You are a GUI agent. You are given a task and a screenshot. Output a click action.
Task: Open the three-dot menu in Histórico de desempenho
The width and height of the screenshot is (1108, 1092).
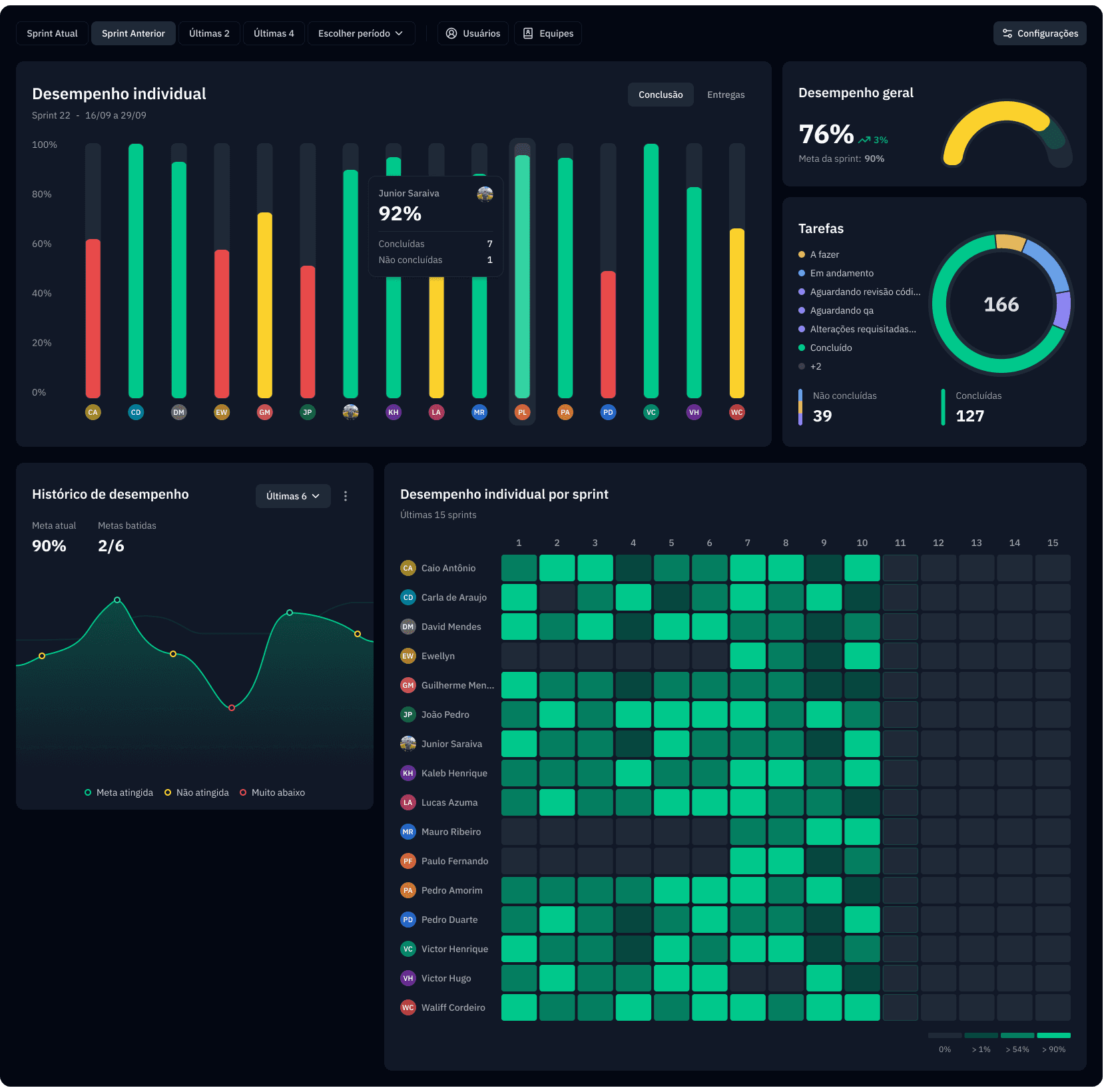tap(346, 496)
